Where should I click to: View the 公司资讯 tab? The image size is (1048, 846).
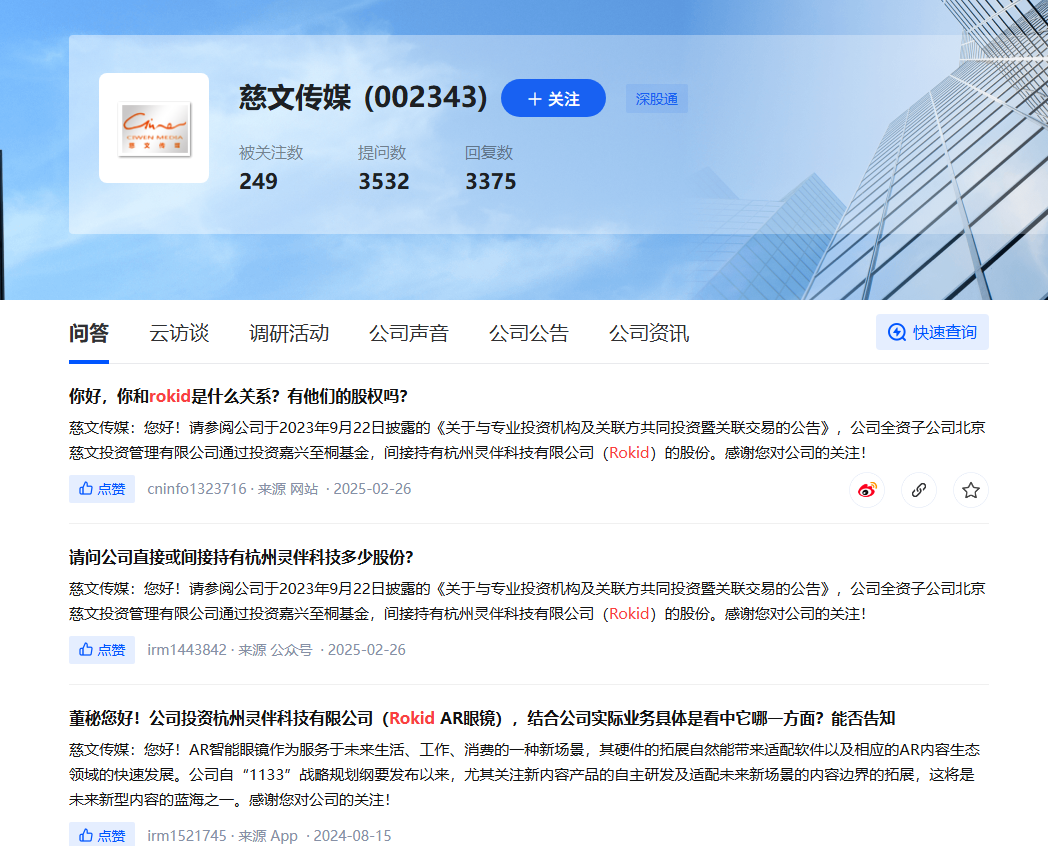[649, 333]
